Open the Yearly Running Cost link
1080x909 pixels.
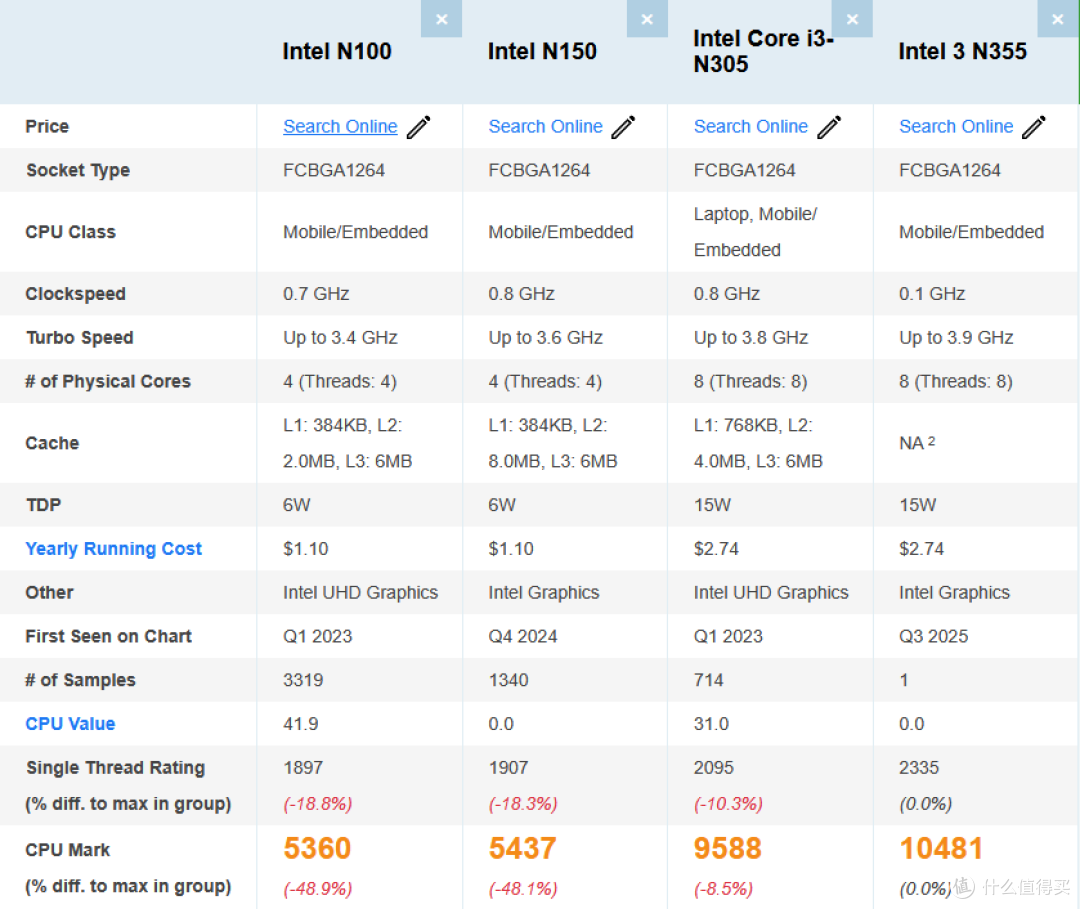[x=114, y=549]
